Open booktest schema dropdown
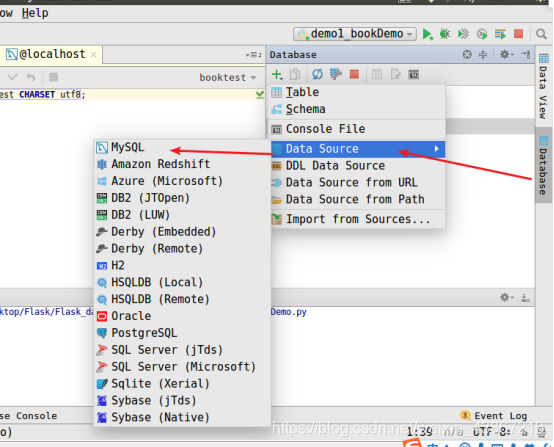This screenshot has height=447, width=554. (x=228, y=77)
